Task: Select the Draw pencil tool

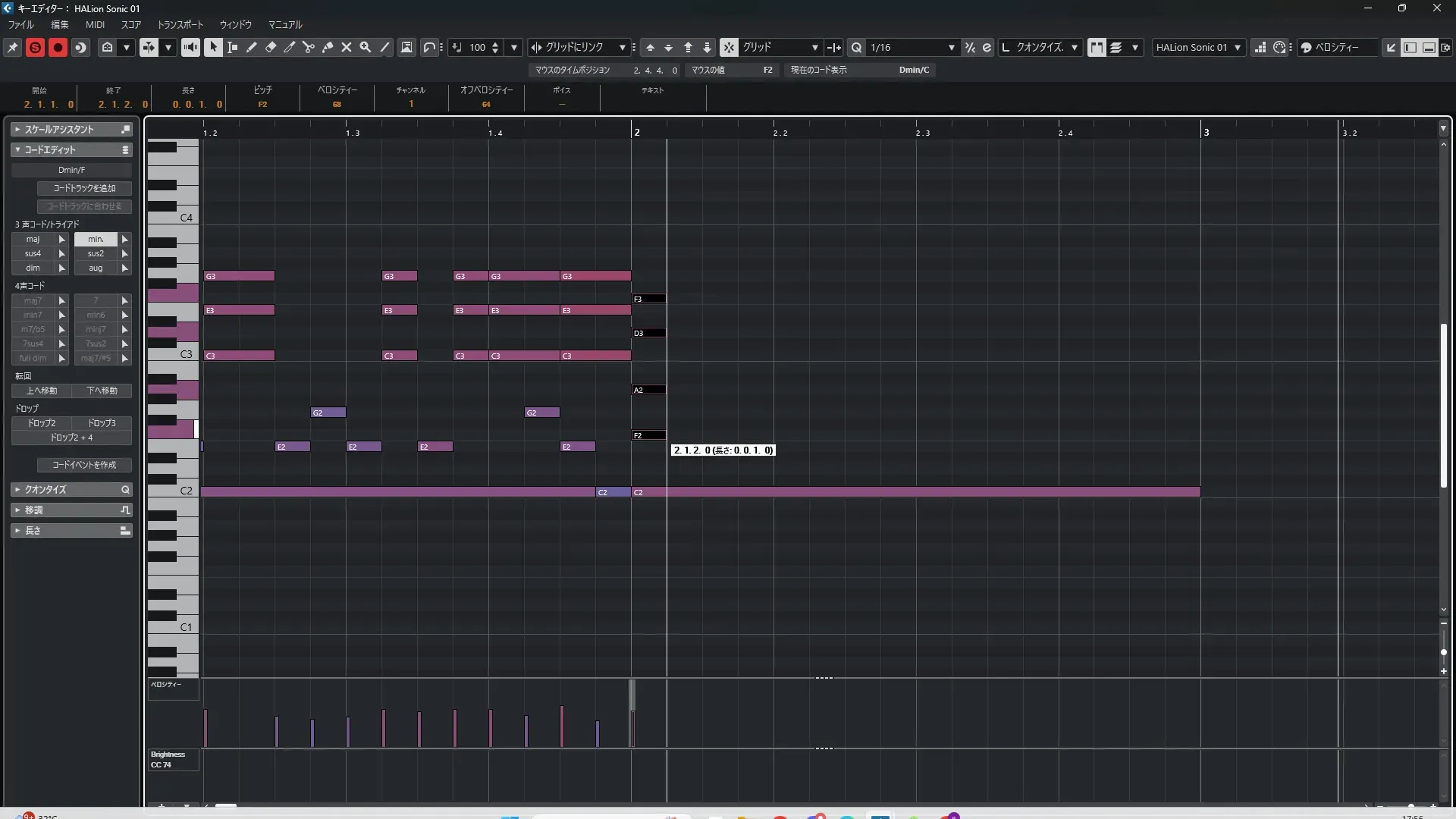Action: (252, 47)
